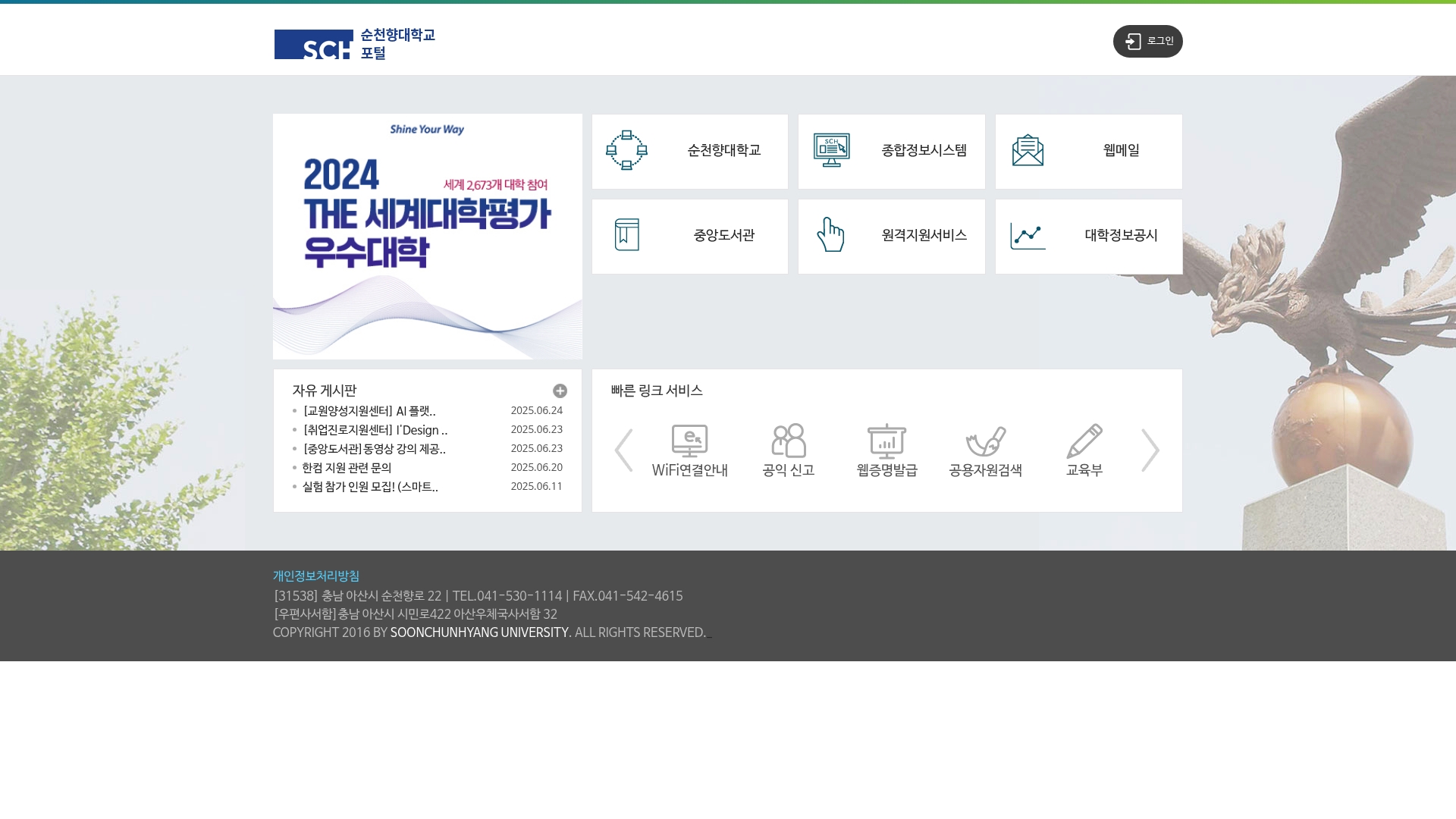The width and height of the screenshot is (1456, 819).
Task: Open the 종합정보시스템 link label
Action: pyautogui.click(x=924, y=150)
